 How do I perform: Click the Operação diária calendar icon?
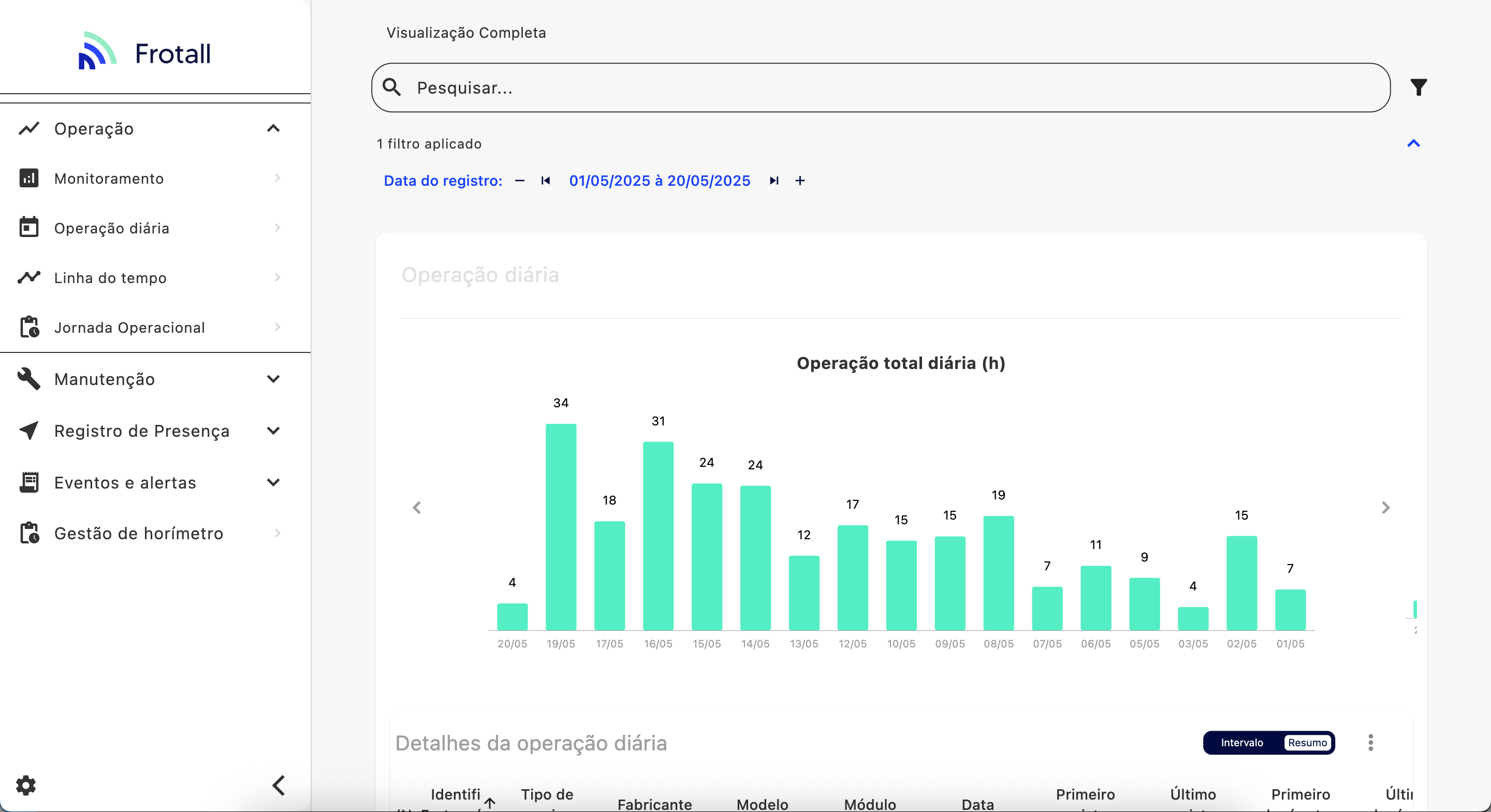29,227
